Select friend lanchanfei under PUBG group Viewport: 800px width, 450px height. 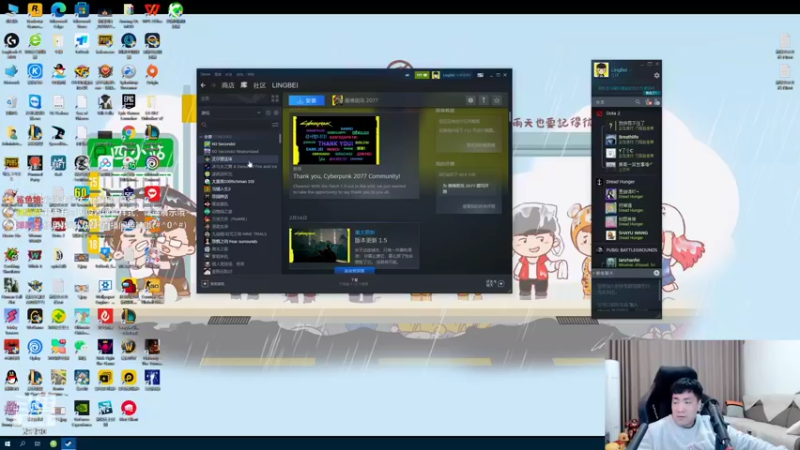pos(631,262)
